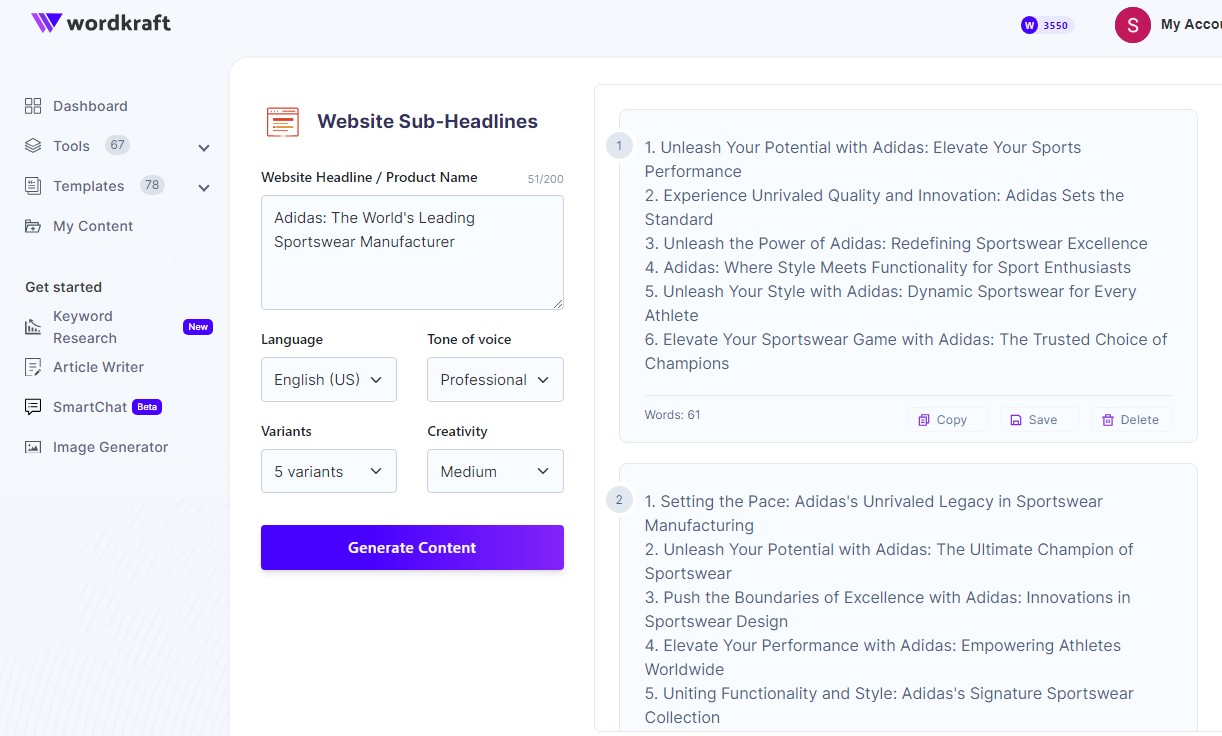Check your credit balance badge
This screenshot has height=736, width=1222.
click(1046, 25)
